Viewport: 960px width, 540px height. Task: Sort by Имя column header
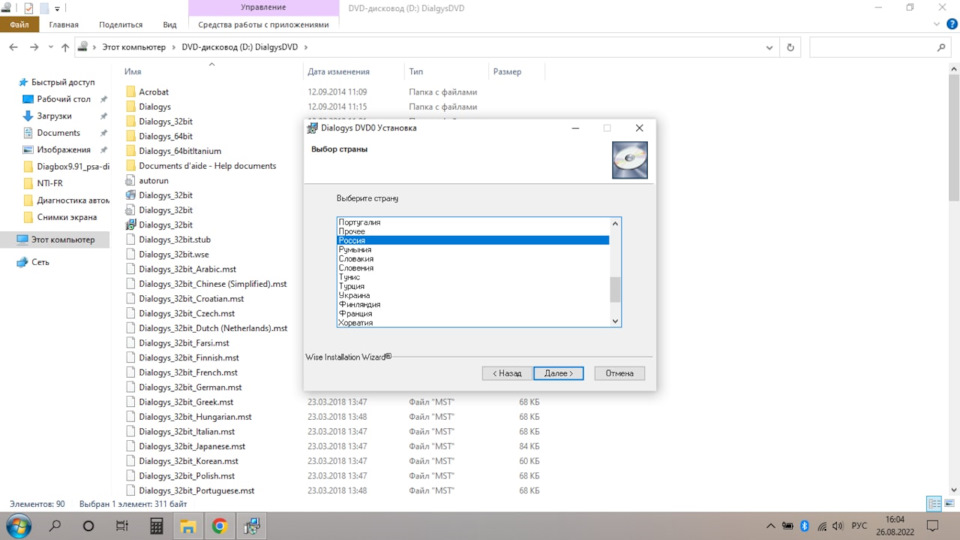[x=132, y=72]
